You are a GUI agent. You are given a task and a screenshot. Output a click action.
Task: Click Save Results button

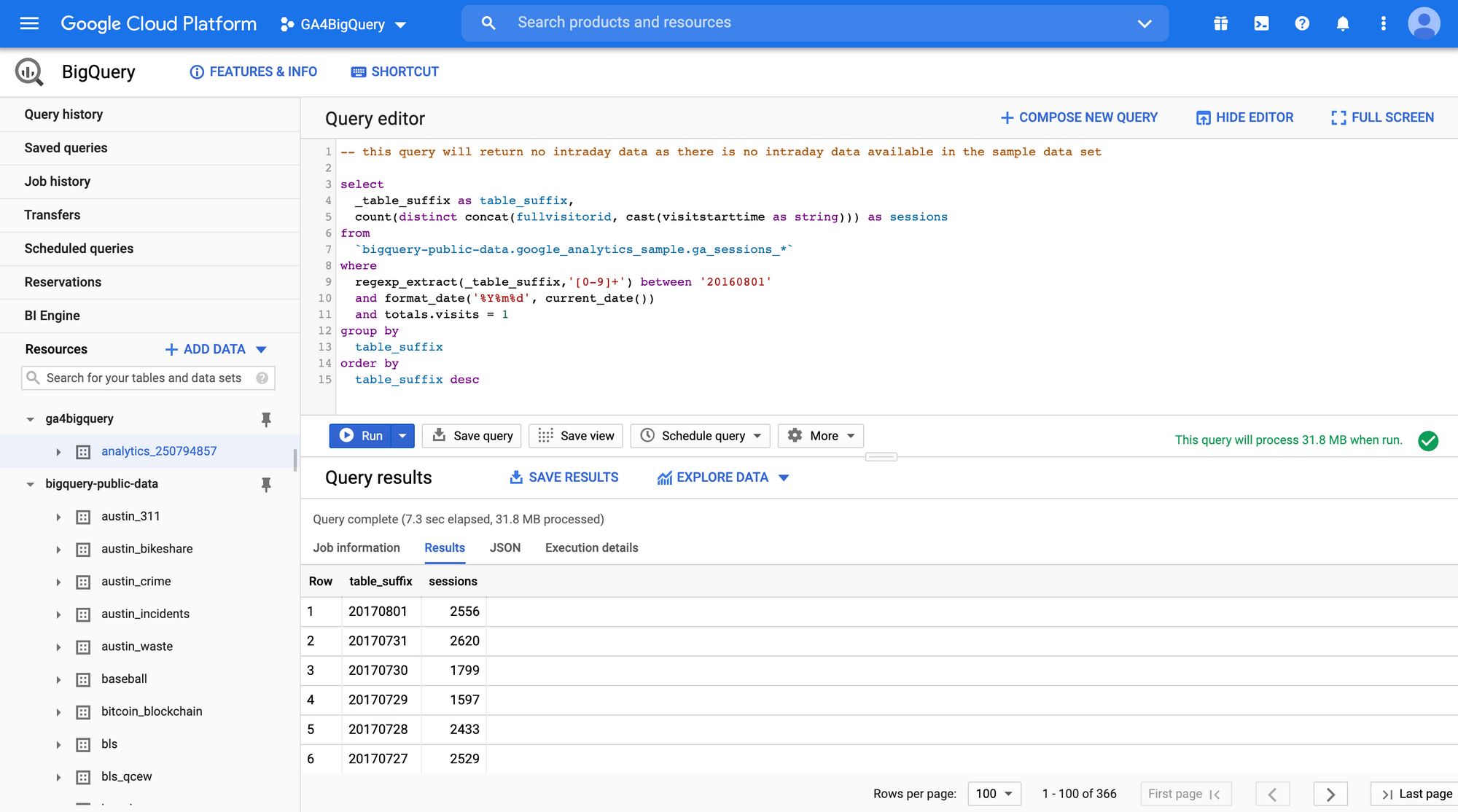pyautogui.click(x=564, y=477)
